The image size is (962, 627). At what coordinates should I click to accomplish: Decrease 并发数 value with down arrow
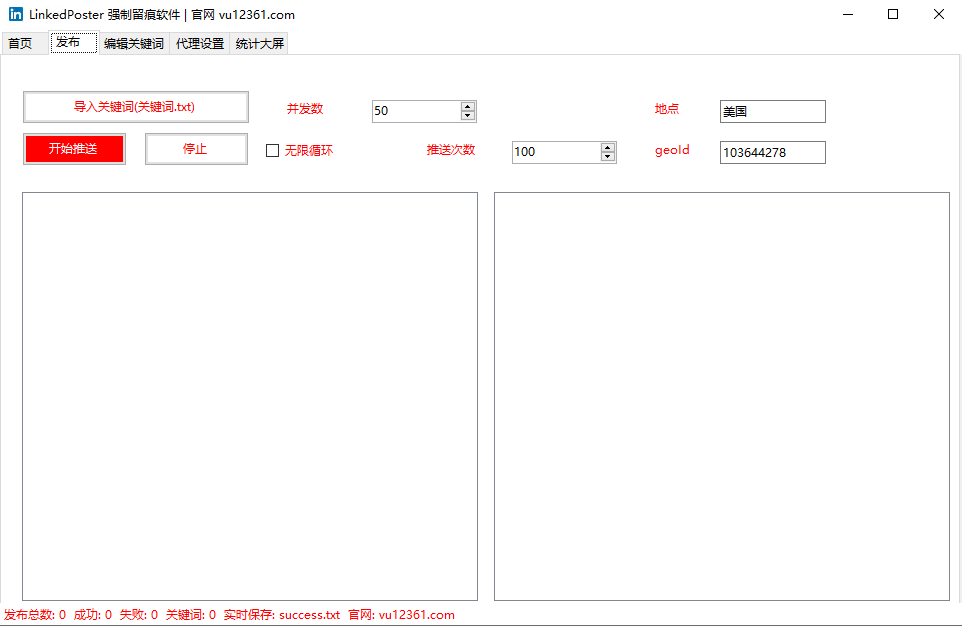[x=468, y=116]
